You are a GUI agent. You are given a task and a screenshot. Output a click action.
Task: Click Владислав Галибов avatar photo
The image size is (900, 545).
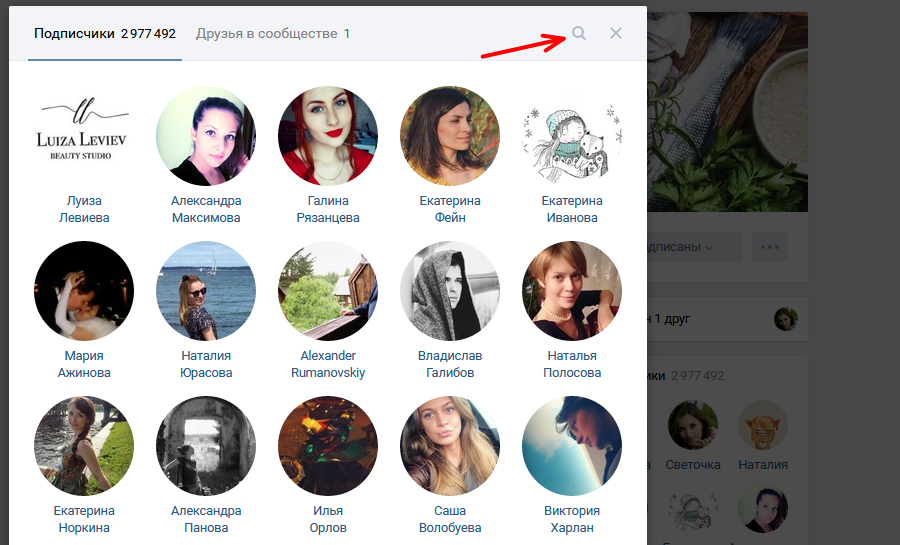(450, 291)
